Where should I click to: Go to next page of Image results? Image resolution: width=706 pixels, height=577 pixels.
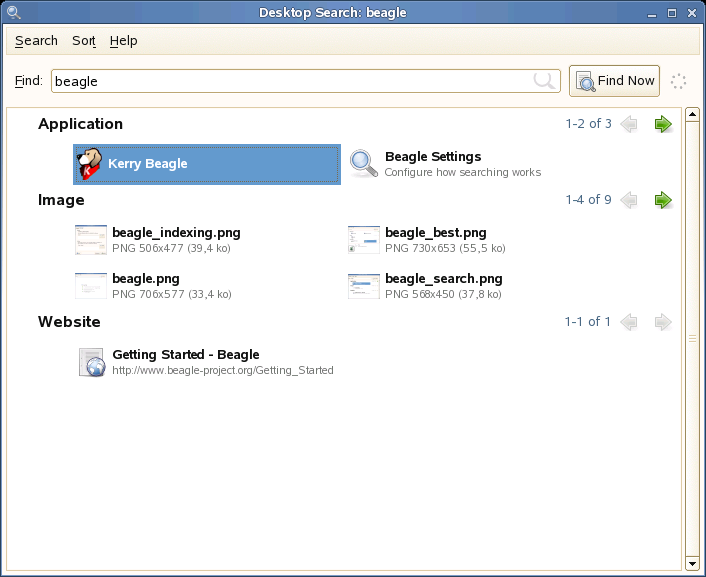(x=663, y=200)
